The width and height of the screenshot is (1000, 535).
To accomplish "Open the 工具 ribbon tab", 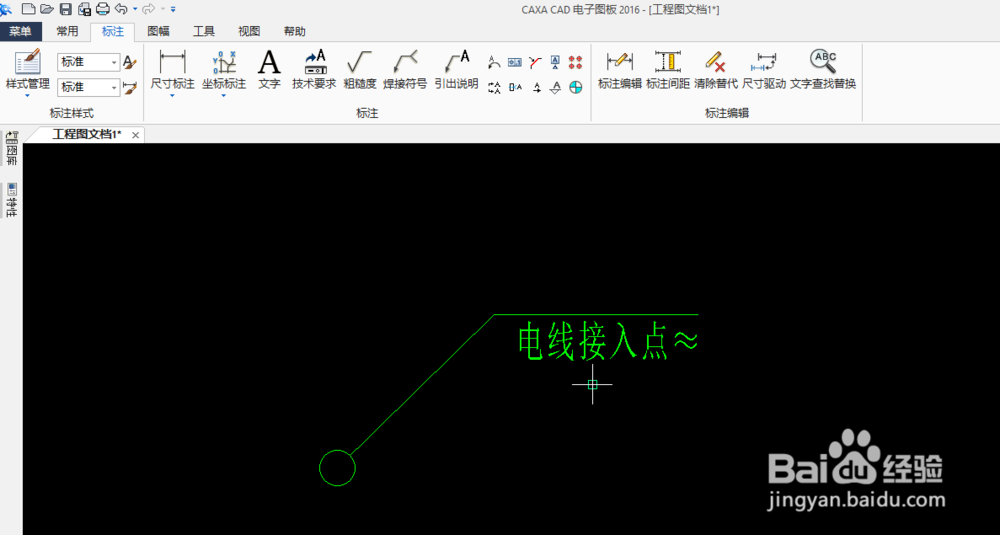I will tap(204, 31).
